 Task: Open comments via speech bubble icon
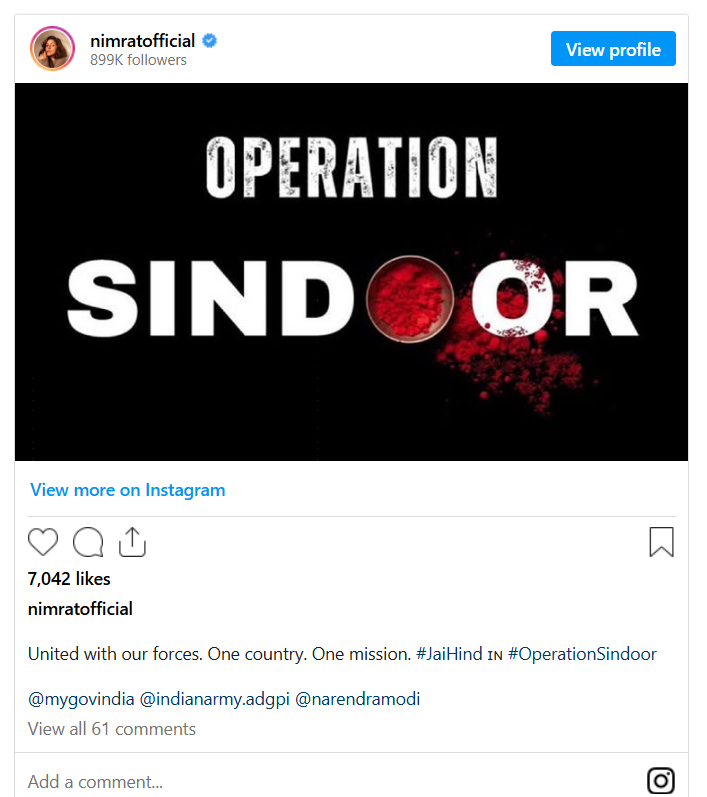(88, 542)
